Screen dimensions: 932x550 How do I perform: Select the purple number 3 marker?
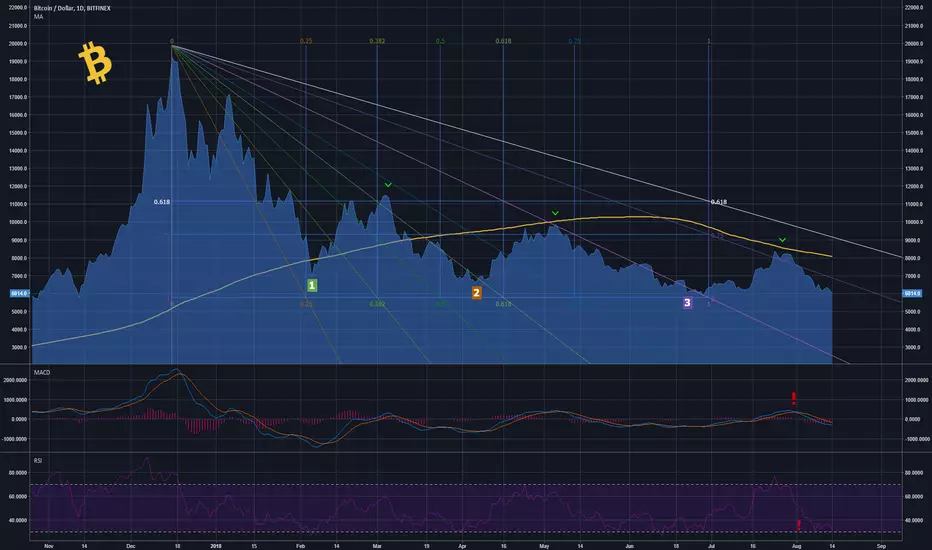687,303
